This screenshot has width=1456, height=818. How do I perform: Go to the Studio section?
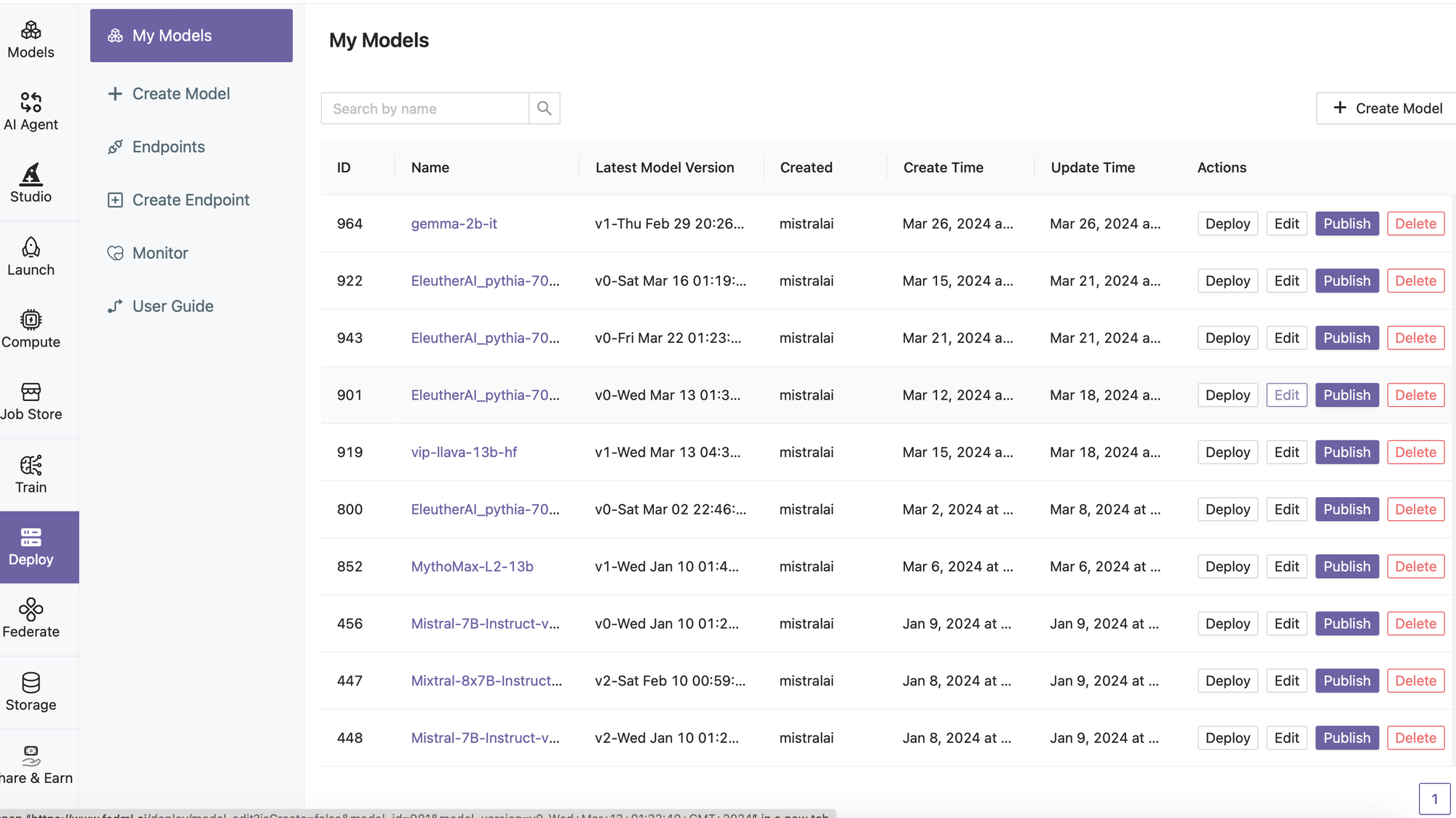tap(31, 183)
